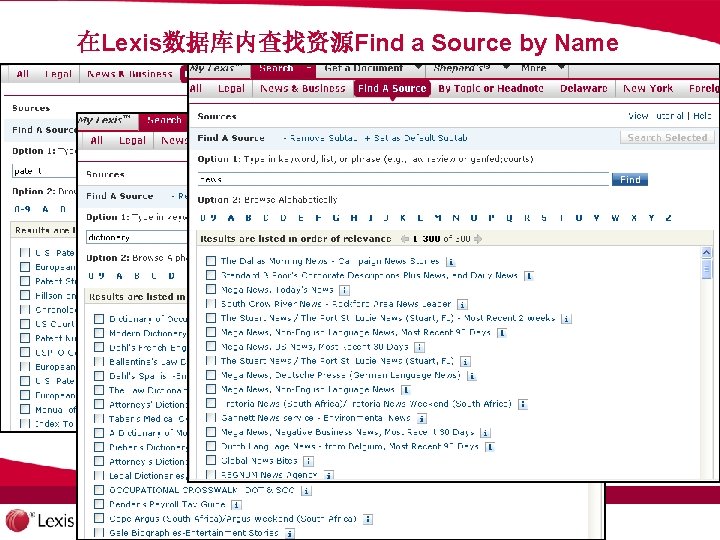Viewport: 720px width, 540px height.
Task: Open All tab in back left window
Action: coord(22,74)
